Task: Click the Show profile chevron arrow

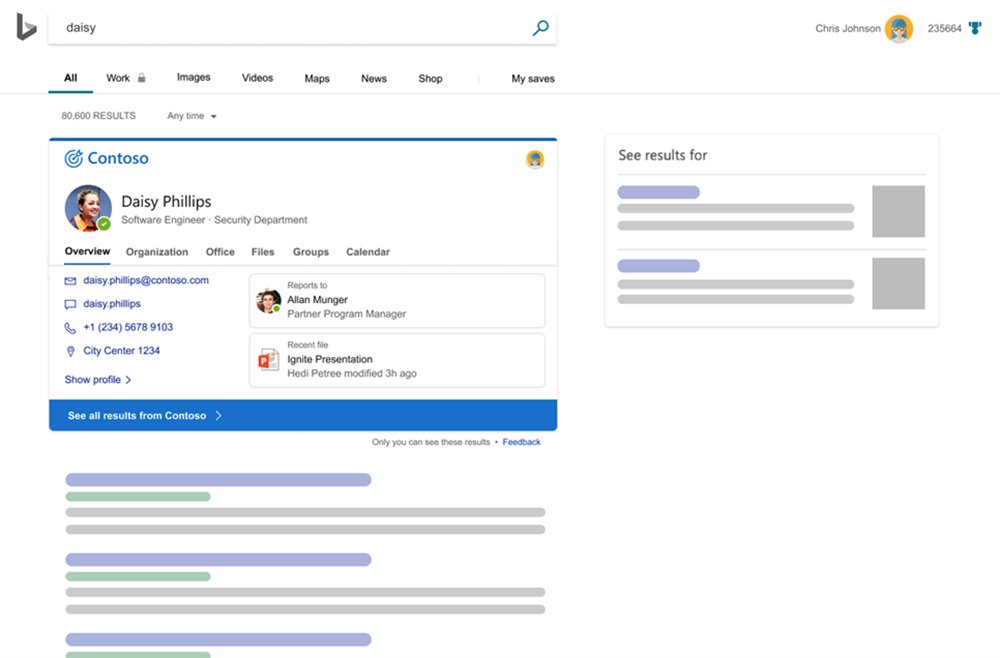Action: tap(128, 379)
